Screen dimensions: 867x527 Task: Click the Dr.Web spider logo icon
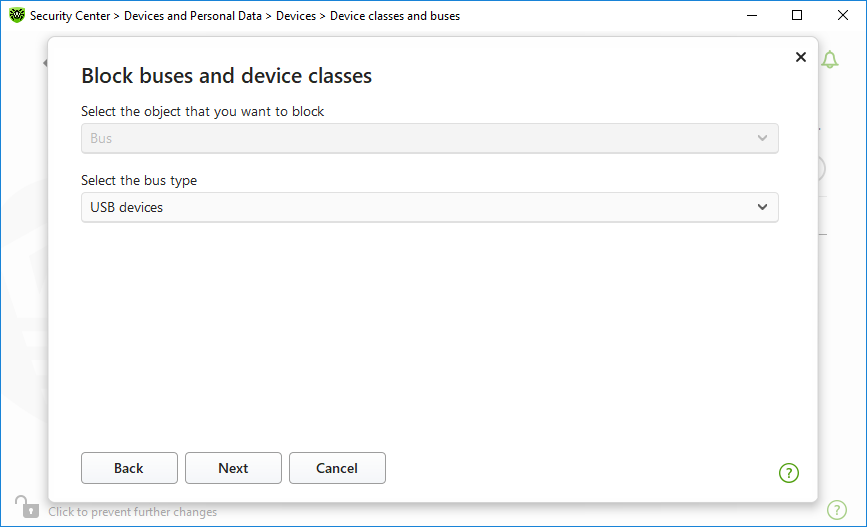coord(17,15)
